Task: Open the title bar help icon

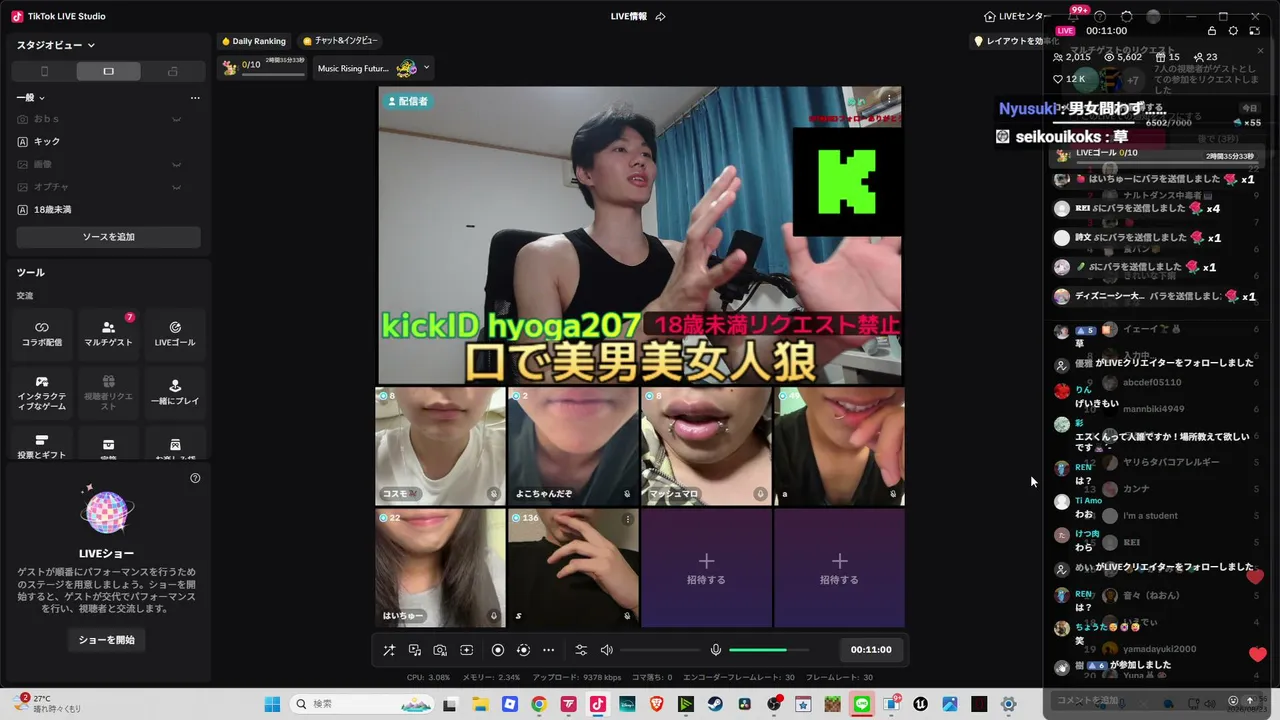Action: [x=1100, y=16]
